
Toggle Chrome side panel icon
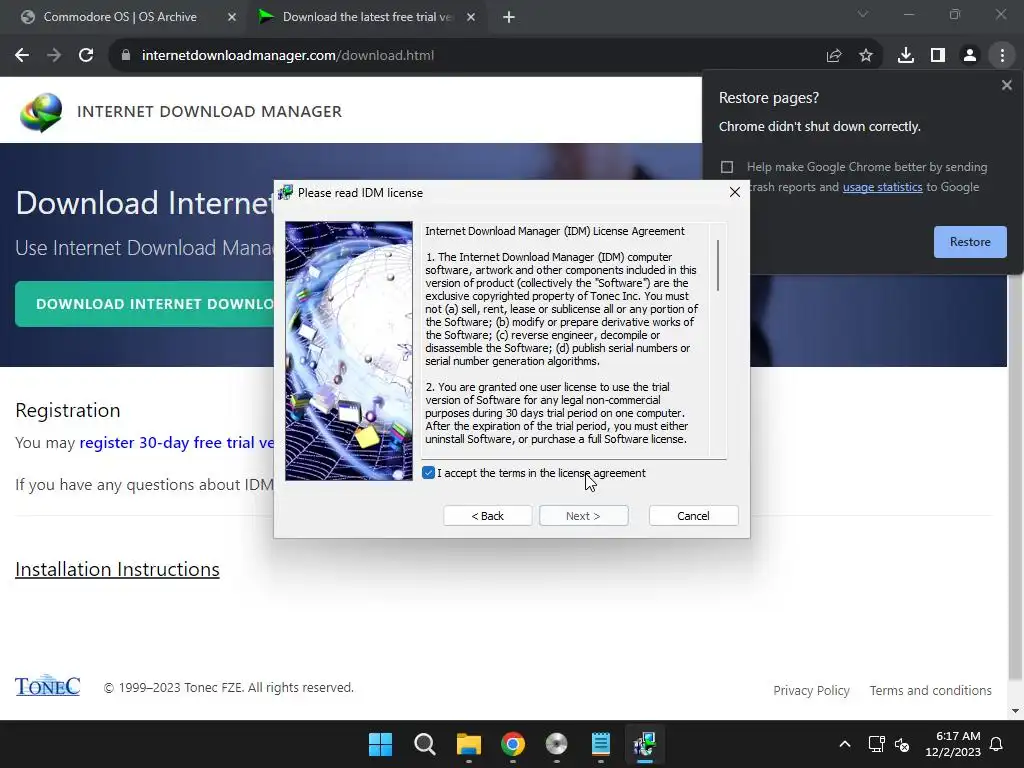(938, 56)
